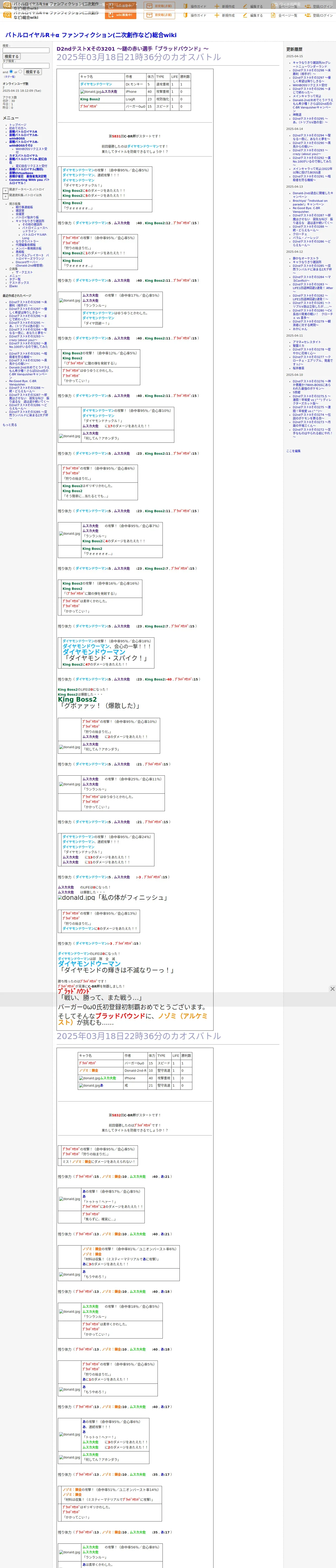Open バラム・ノーレッジ history link
Viewport: 336px width, 1568px height.
305,238
